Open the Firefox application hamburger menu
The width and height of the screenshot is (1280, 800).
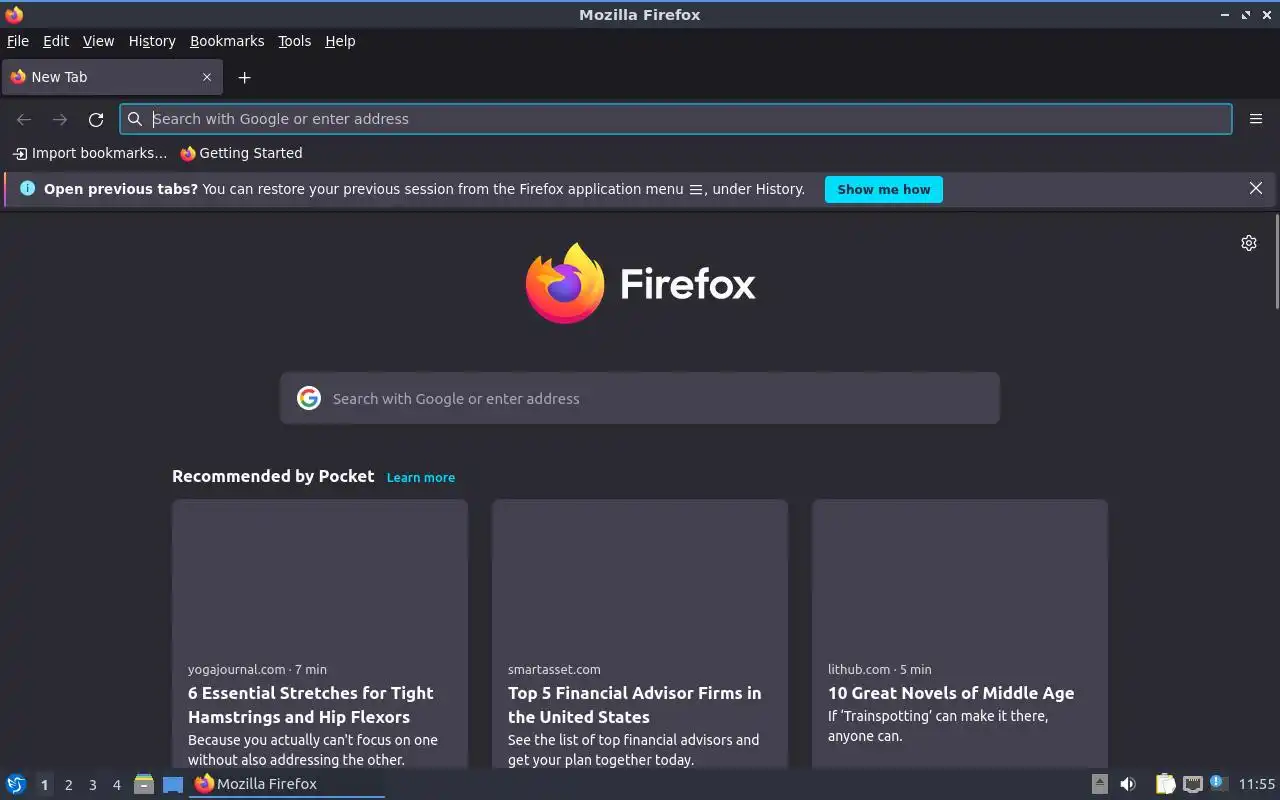[1256, 119]
